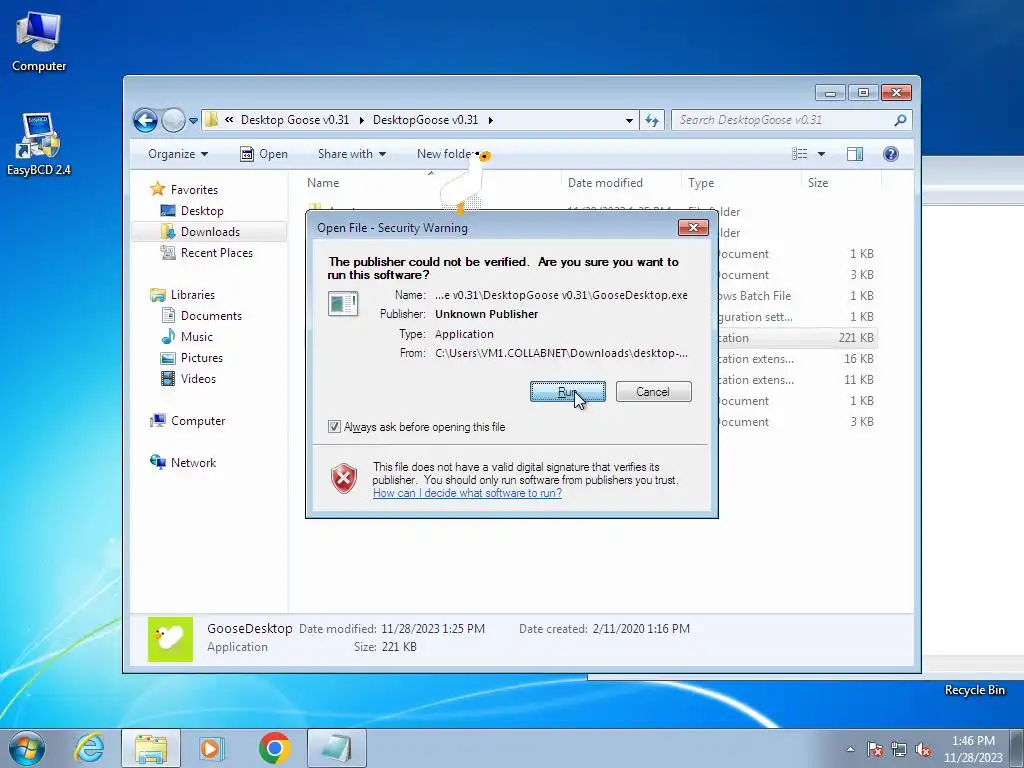
Task: Click the Action Center flag icon
Action: click(x=875, y=749)
